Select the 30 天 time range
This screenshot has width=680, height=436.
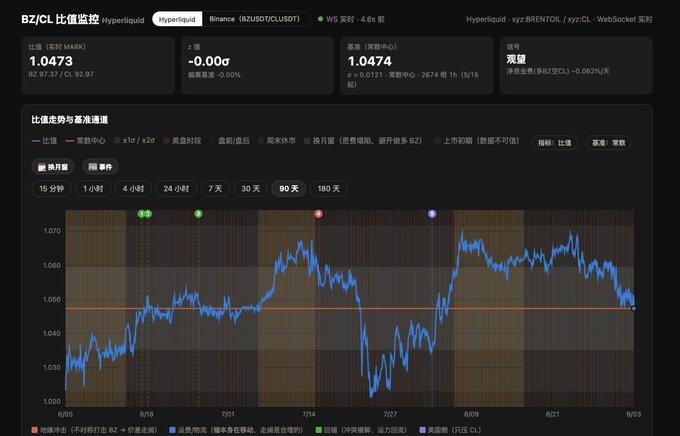coord(251,188)
